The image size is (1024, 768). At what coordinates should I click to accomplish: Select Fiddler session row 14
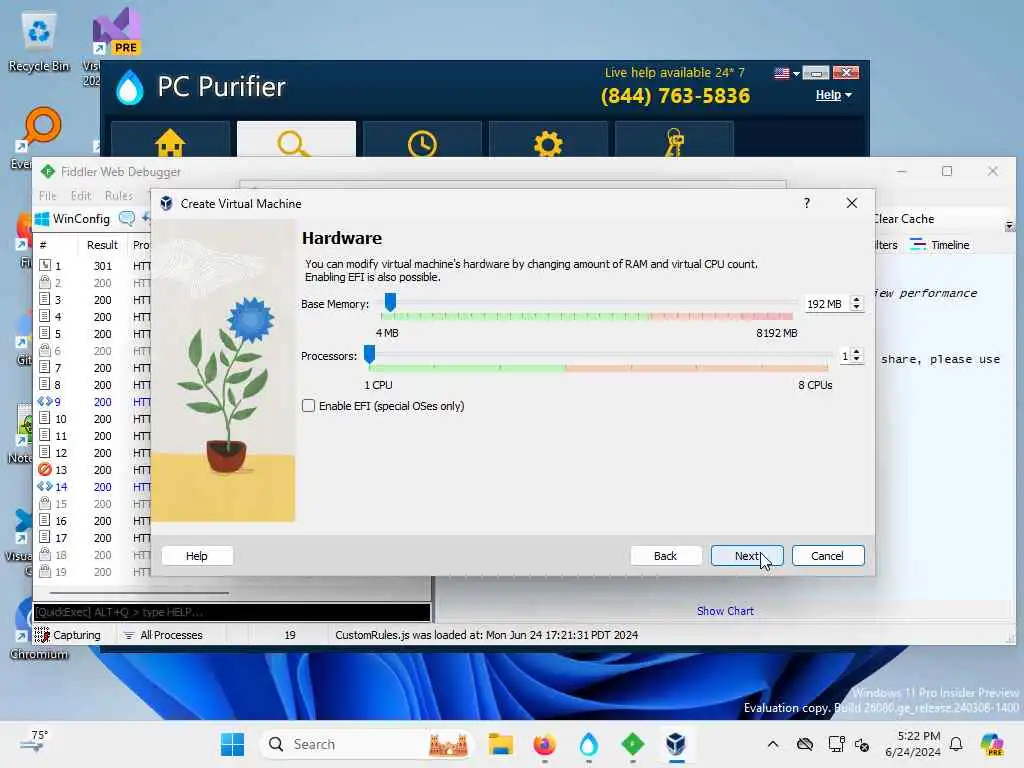pyautogui.click(x=91, y=487)
